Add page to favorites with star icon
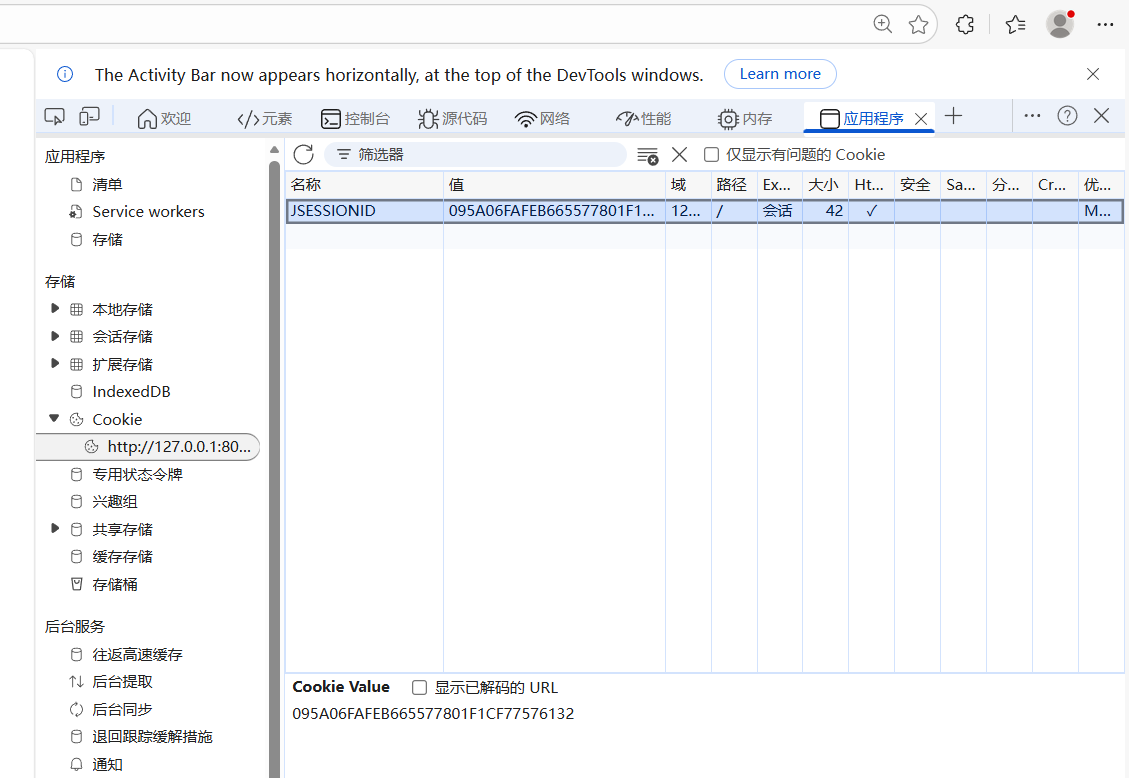Image resolution: width=1129 pixels, height=778 pixels. point(918,24)
